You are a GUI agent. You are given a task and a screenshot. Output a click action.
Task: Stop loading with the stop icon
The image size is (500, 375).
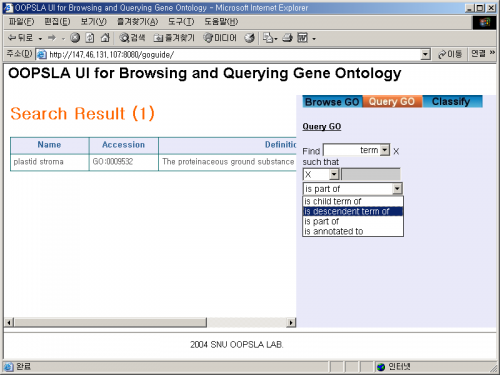pyautogui.click(x=75, y=38)
